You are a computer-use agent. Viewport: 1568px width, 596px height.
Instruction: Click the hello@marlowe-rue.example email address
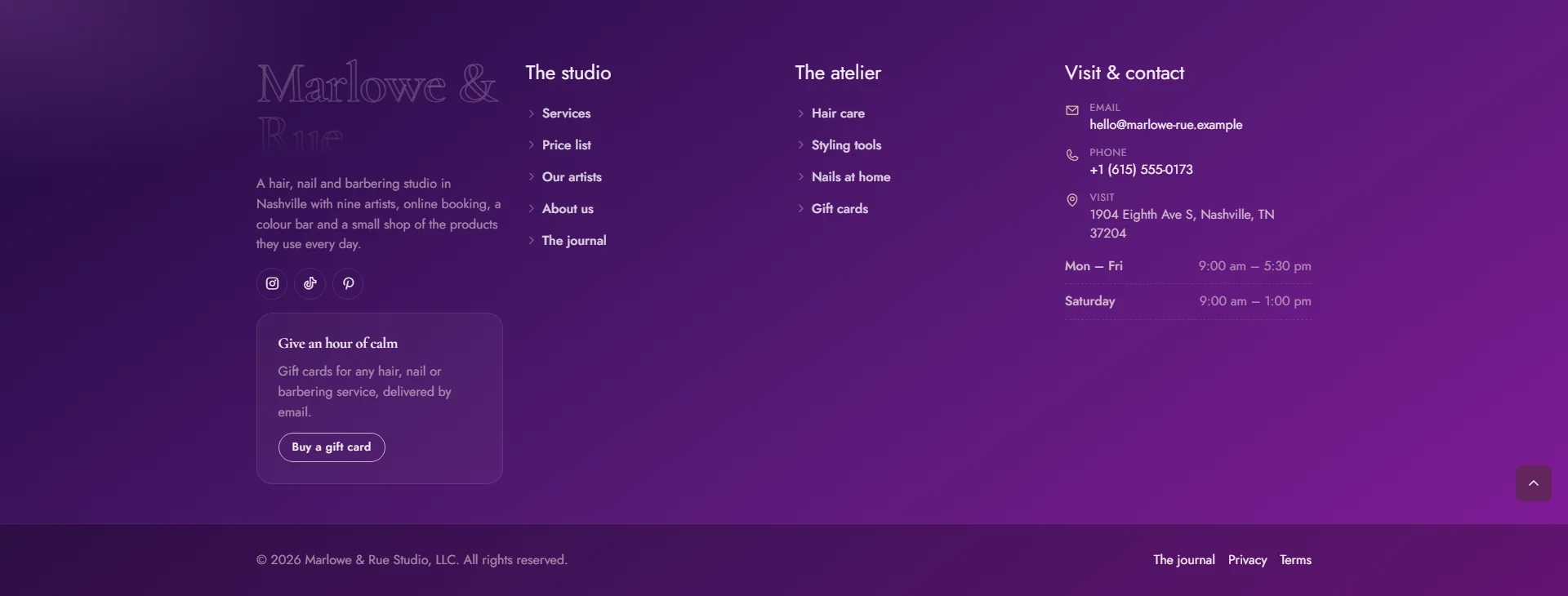pos(1165,125)
